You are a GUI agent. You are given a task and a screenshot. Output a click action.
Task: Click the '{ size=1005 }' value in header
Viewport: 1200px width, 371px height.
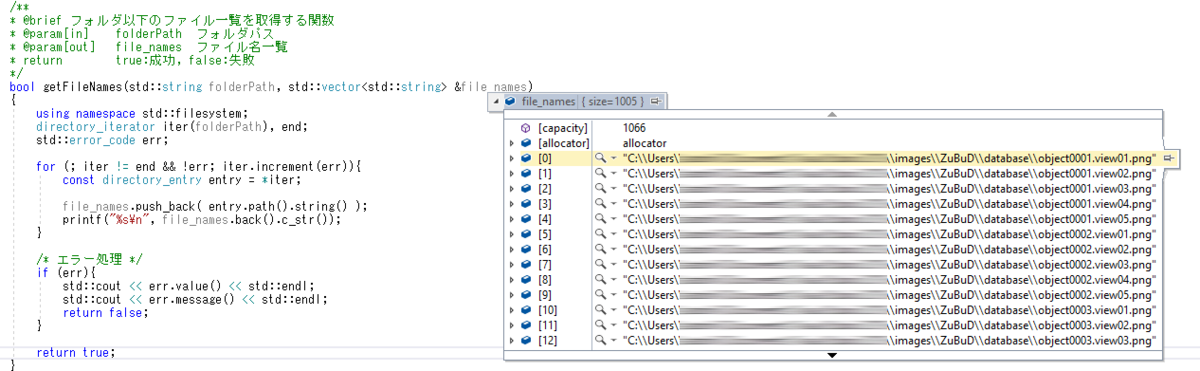click(x=613, y=102)
